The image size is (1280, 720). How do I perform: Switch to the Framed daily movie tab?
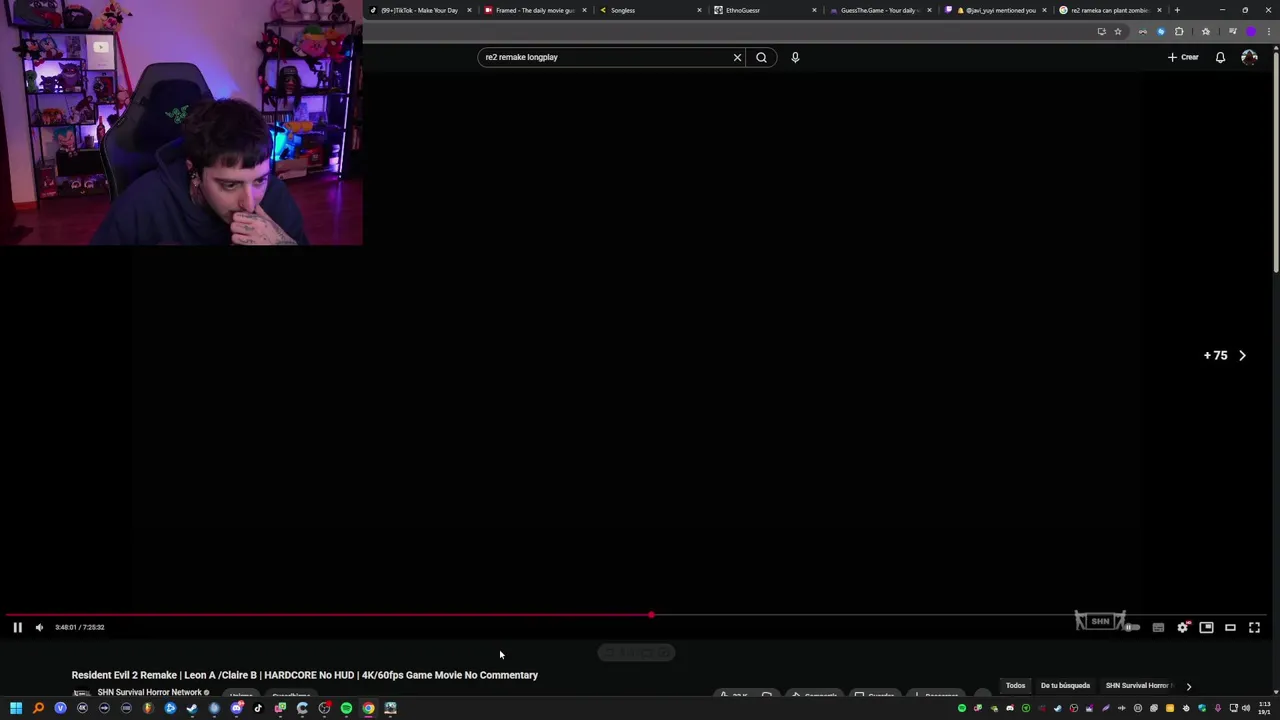tap(535, 10)
